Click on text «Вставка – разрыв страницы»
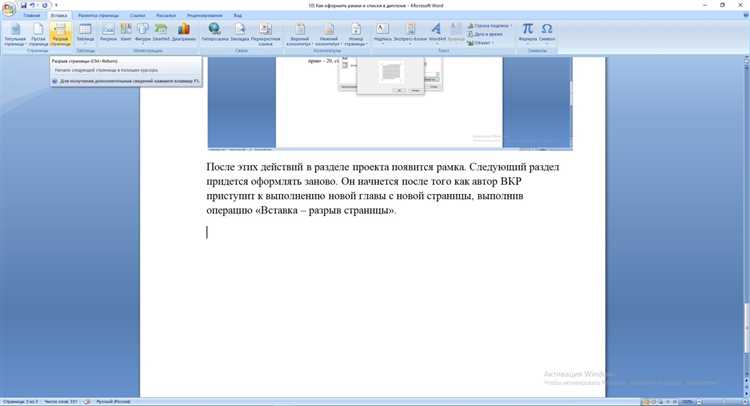 point(325,210)
